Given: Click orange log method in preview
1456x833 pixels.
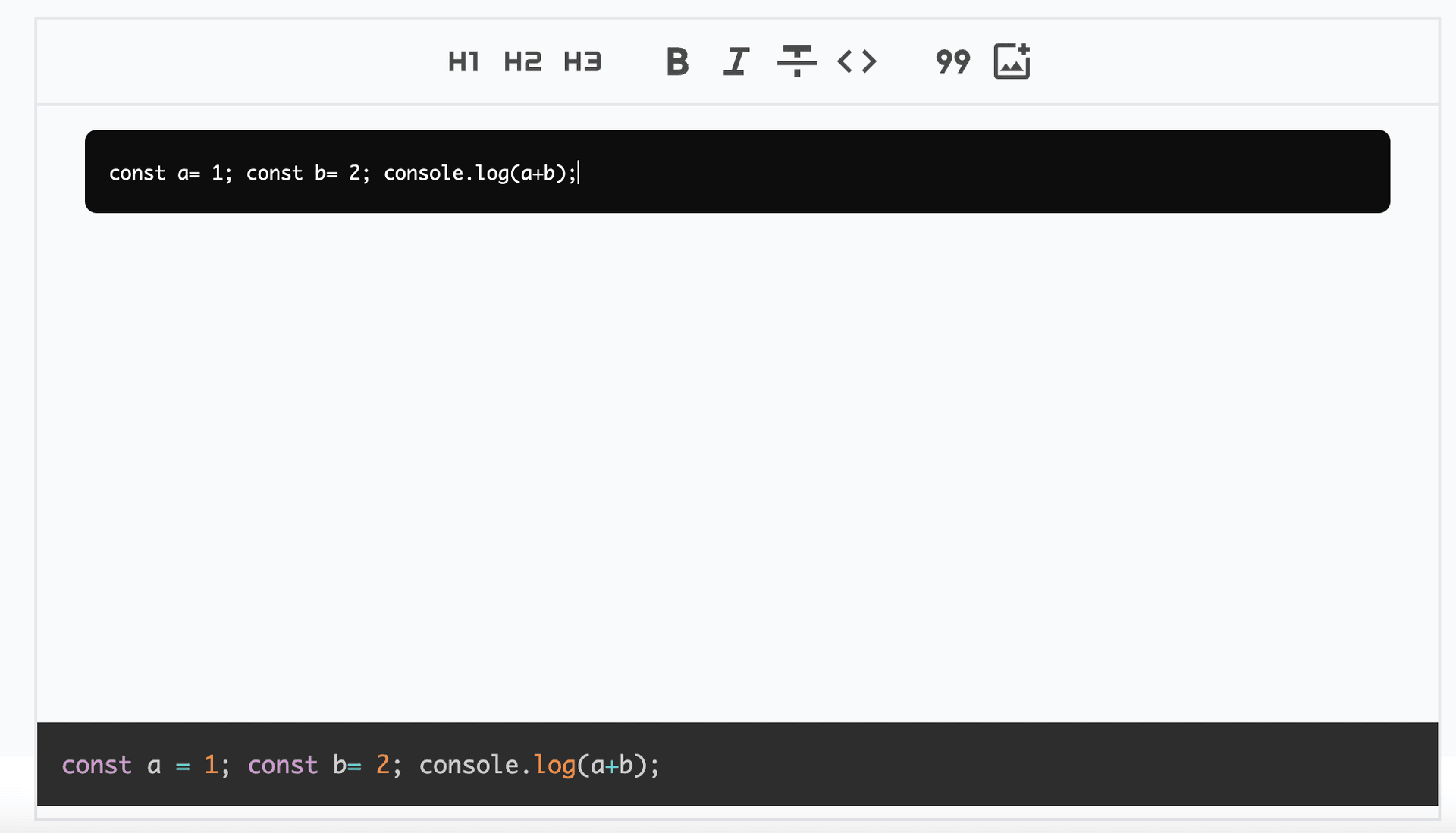Looking at the screenshot, I should click(x=554, y=765).
